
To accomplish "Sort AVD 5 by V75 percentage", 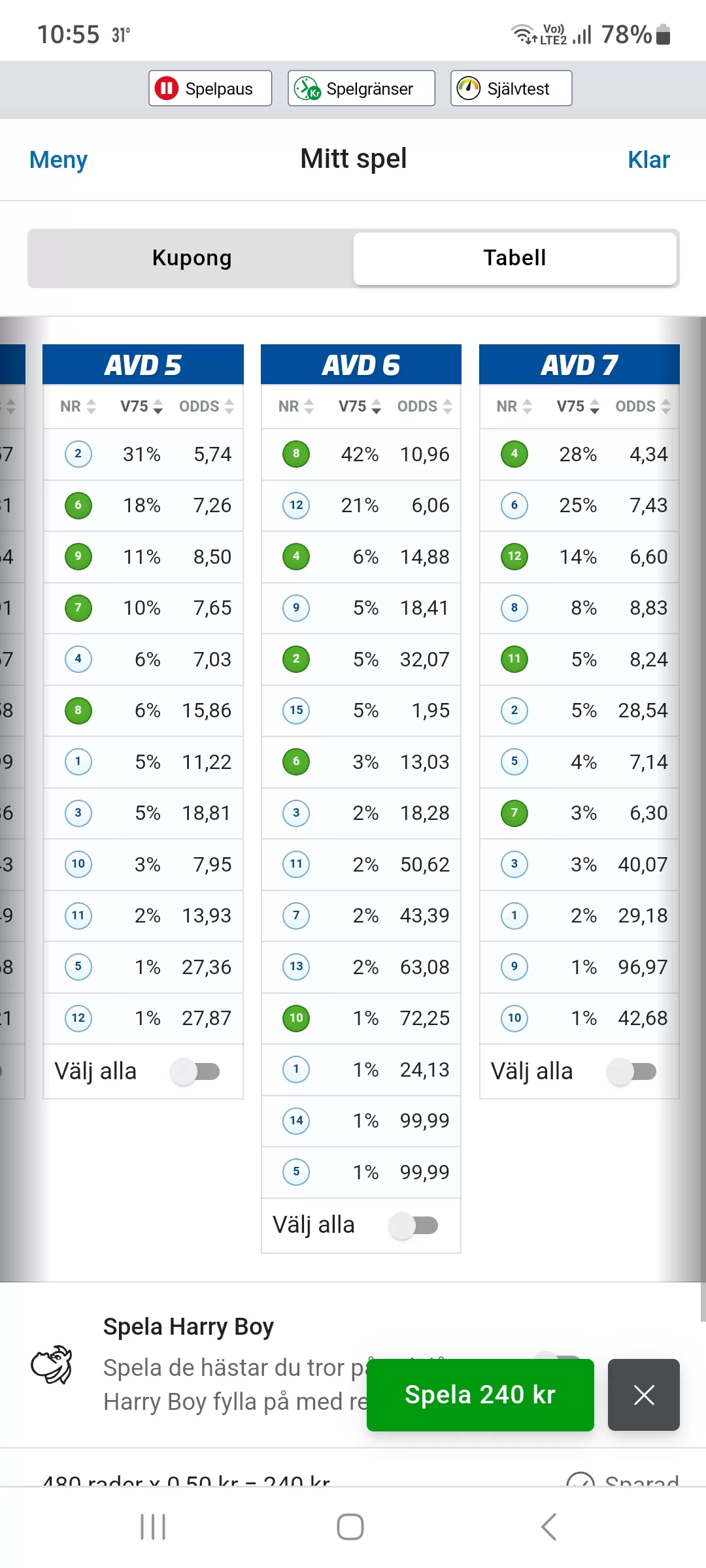I will click(x=141, y=406).
